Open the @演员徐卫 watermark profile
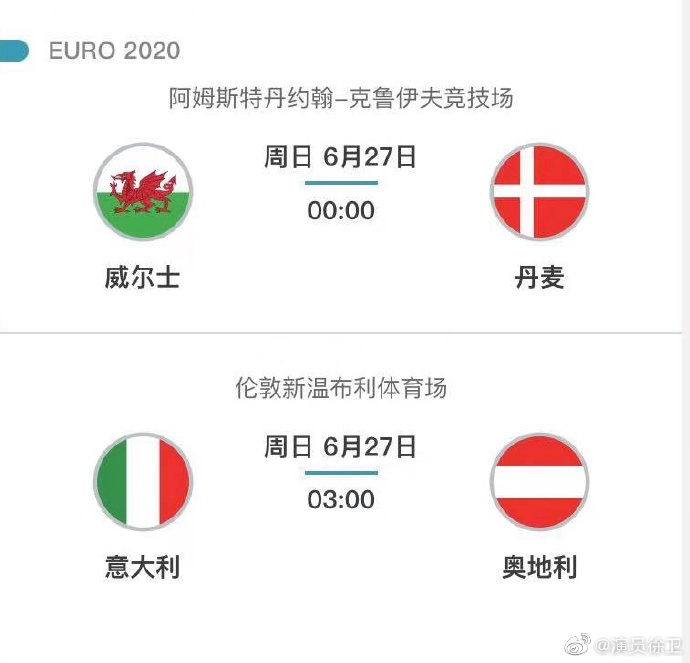 [638, 645]
